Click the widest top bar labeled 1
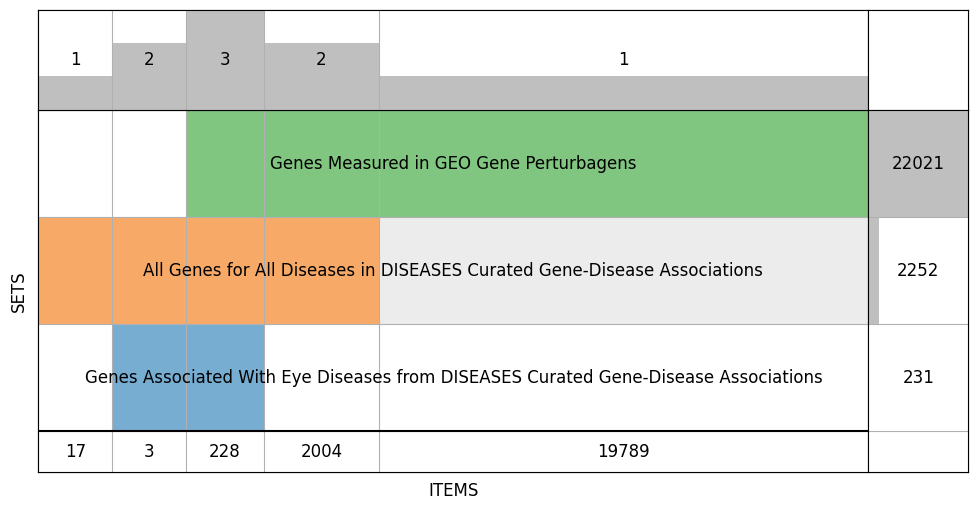Image resolution: width=978 pixels, height=510 pixels. point(623,92)
